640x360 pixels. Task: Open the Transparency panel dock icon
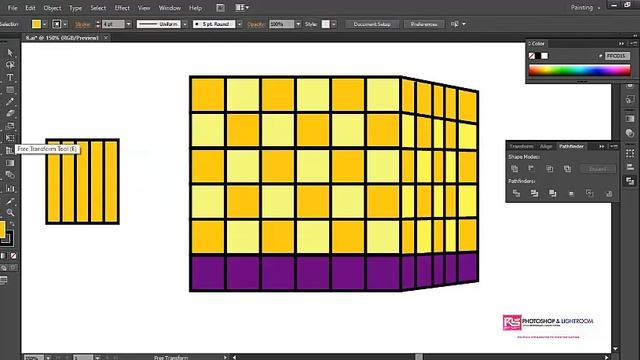630,133
